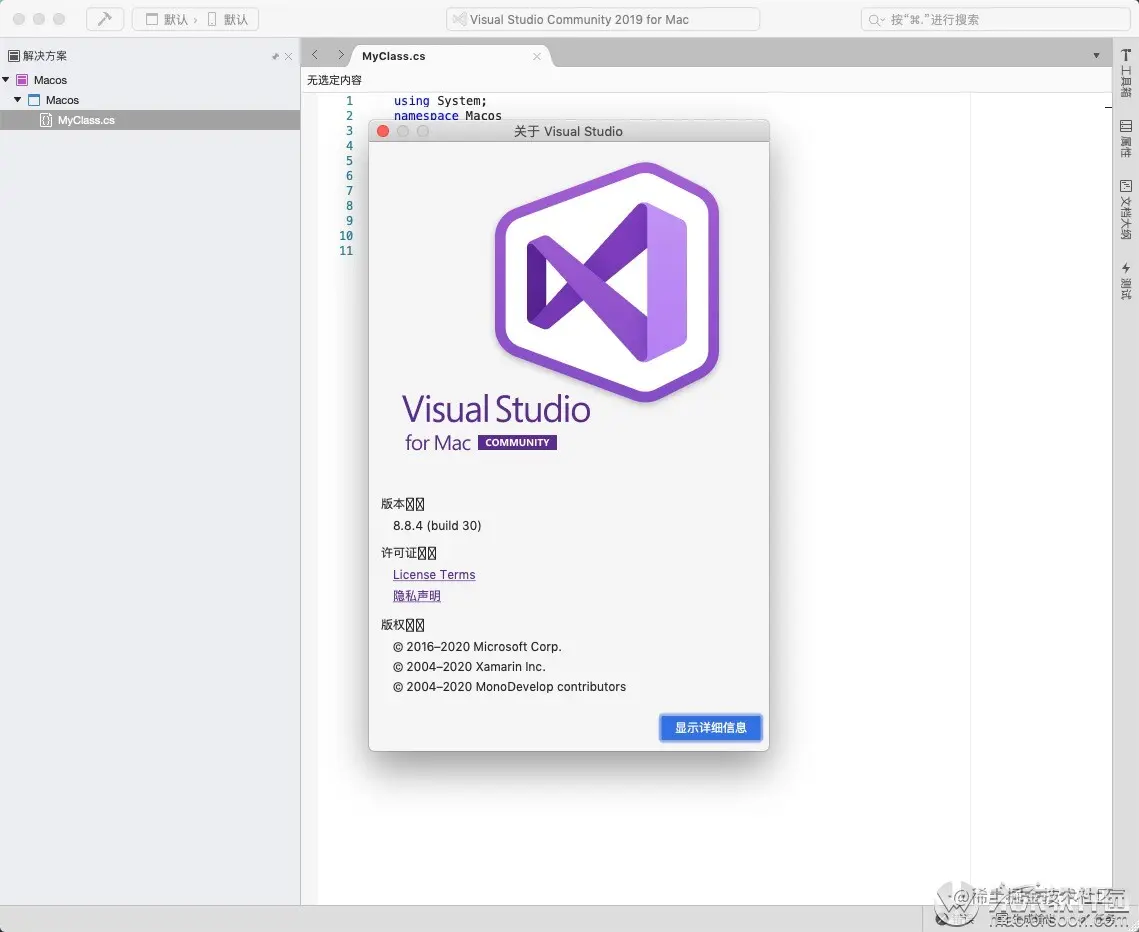The width and height of the screenshot is (1139, 932).
Task: Select MyClass.cs in the solution tree
Action: (150, 120)
